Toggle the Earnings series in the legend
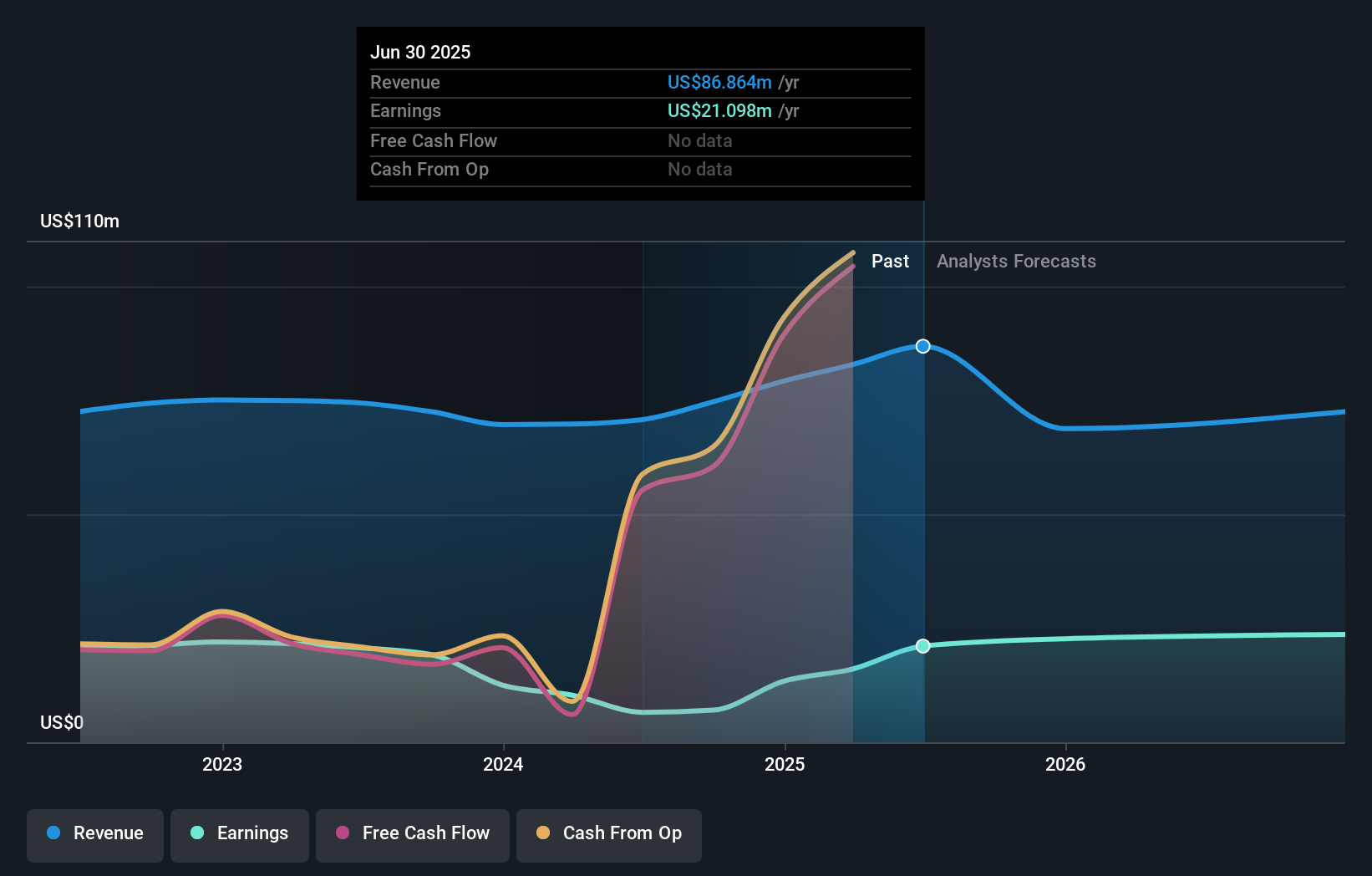This screenshot has width=1372, height=876. (240, 835)
